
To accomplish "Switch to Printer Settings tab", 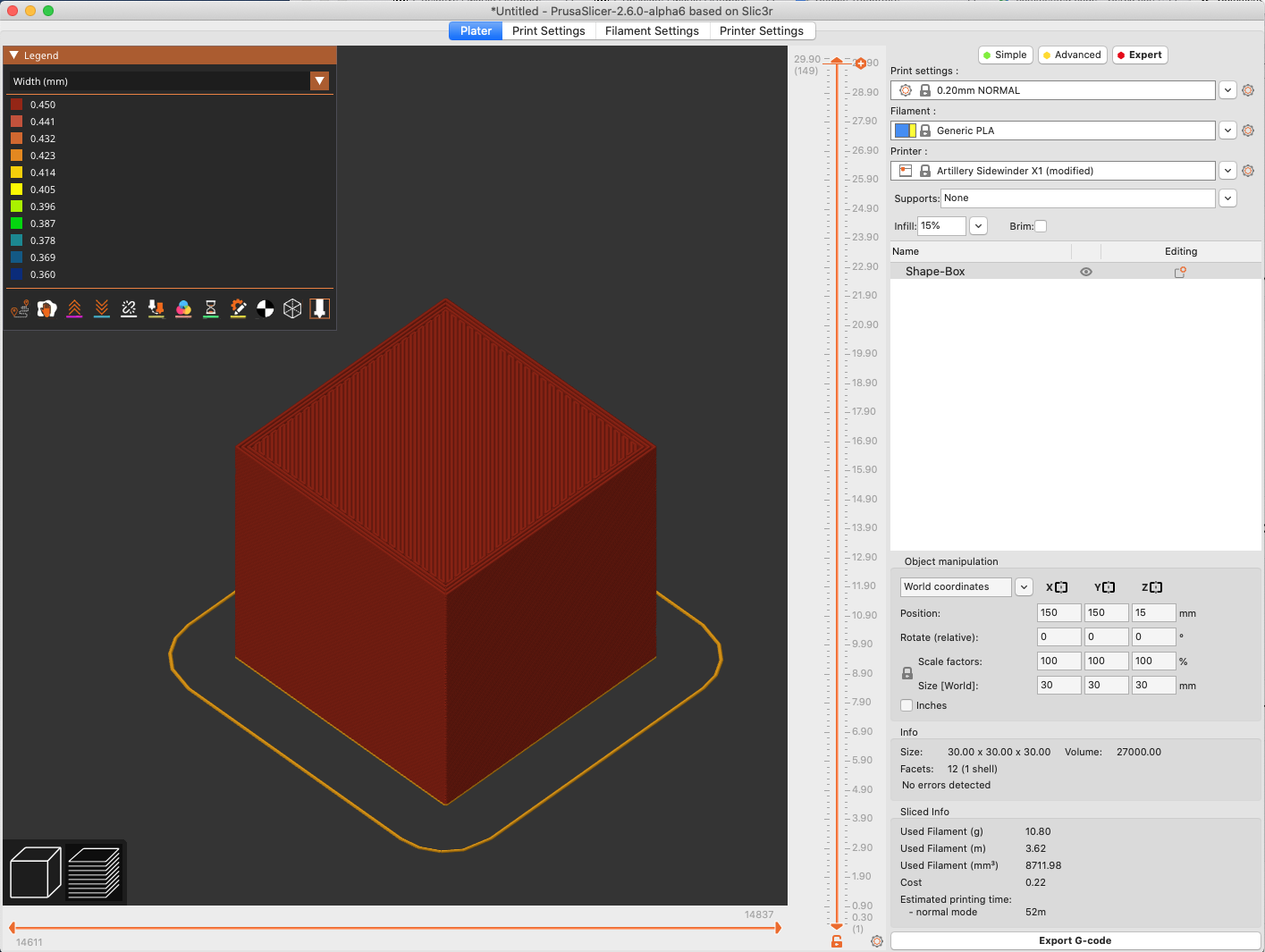I will pyautogui.click(x=762, y=30).
